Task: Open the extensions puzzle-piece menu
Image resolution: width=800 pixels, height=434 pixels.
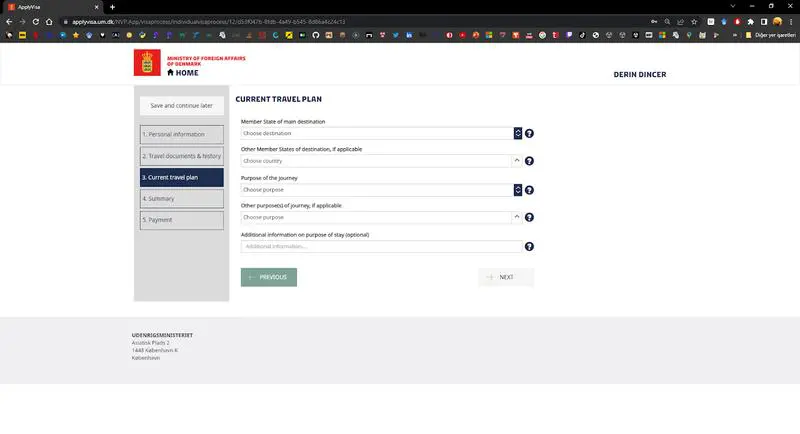Action: click(x=751, y=22)
